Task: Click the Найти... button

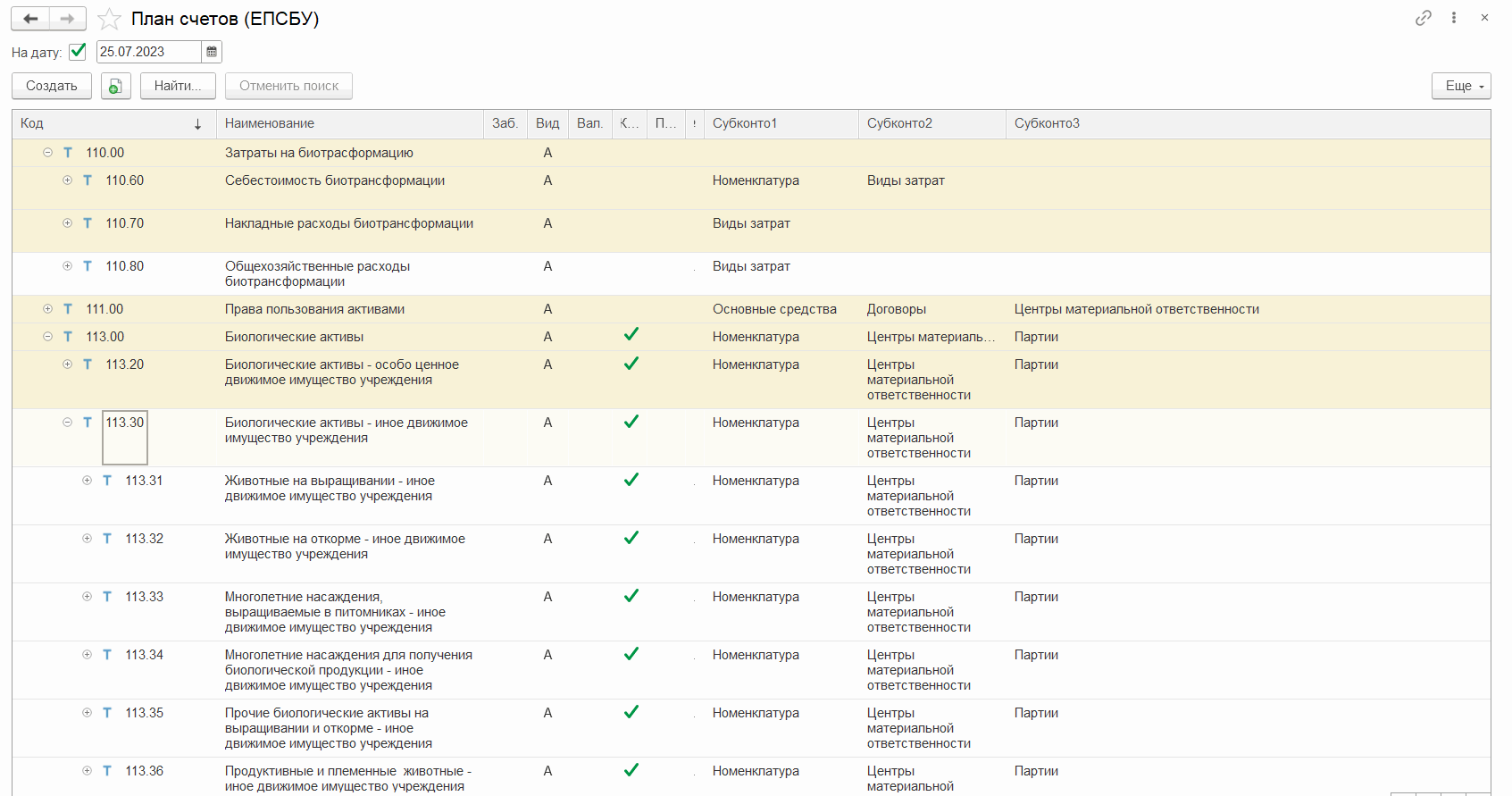Action: [x=178, y=86]
